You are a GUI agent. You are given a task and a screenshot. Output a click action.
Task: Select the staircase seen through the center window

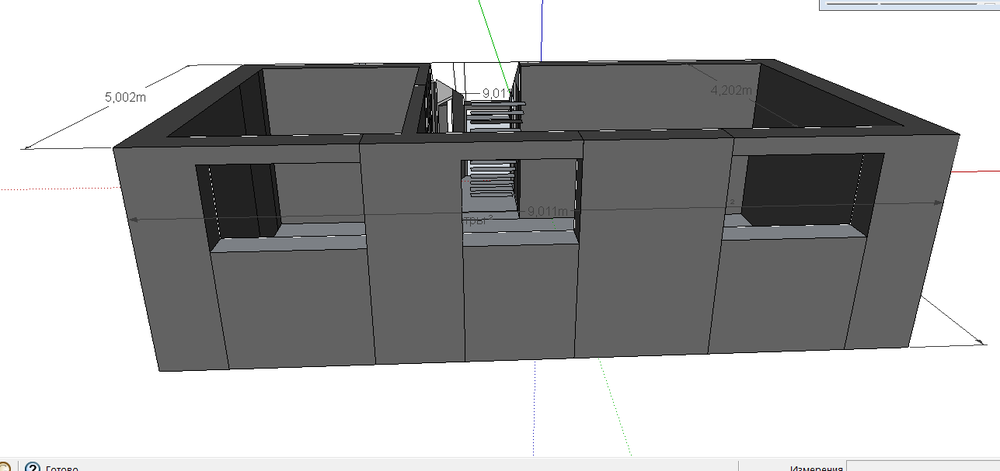pyautogui.click(x=490, y=178)
